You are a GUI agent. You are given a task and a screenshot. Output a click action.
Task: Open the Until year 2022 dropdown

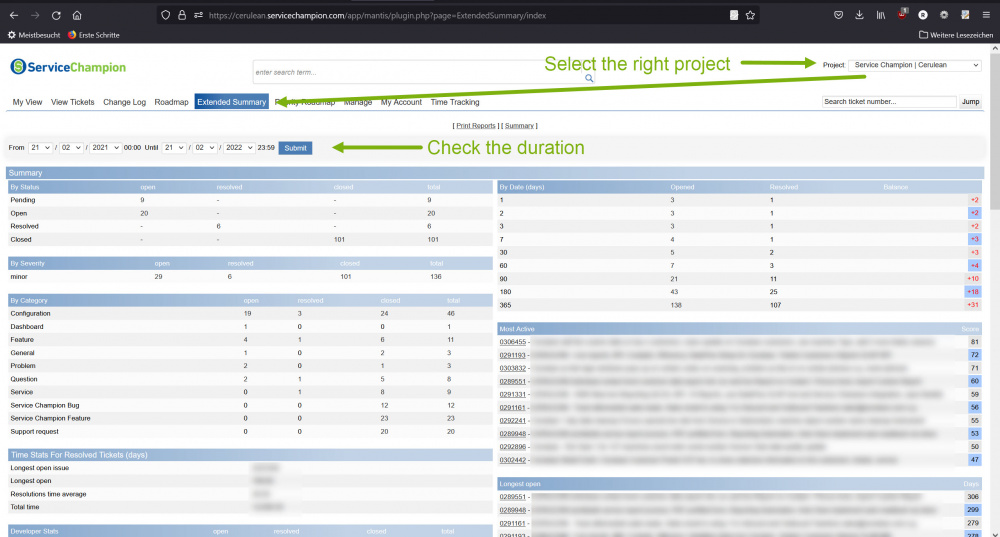point(239,147)
